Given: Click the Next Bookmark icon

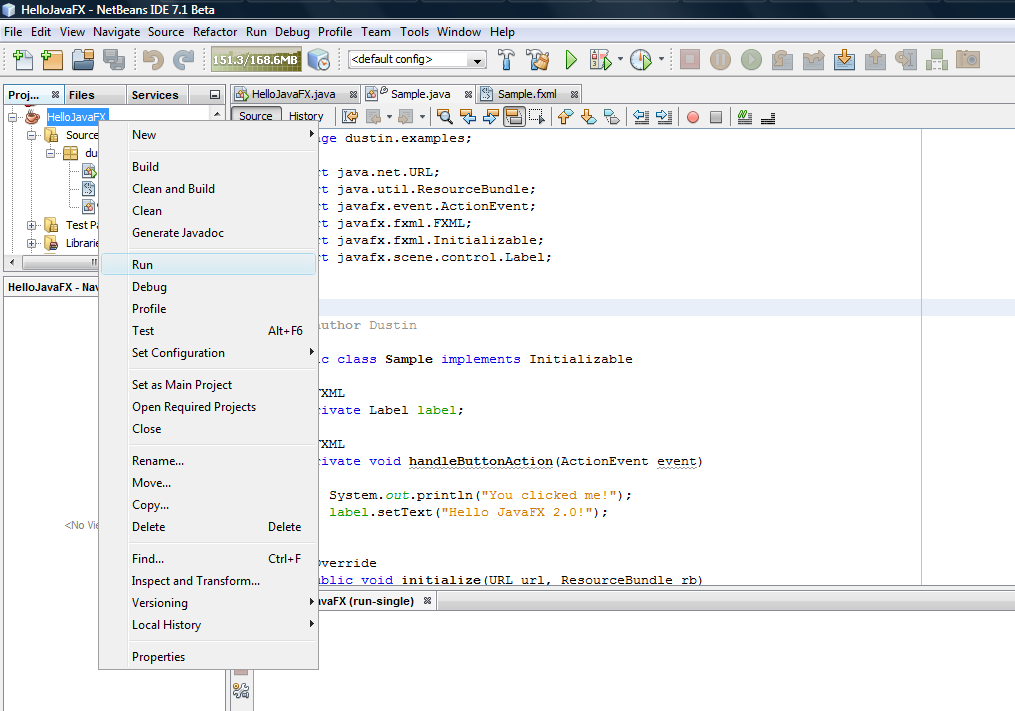Looking at the screenshot, I should click(588, 117).
